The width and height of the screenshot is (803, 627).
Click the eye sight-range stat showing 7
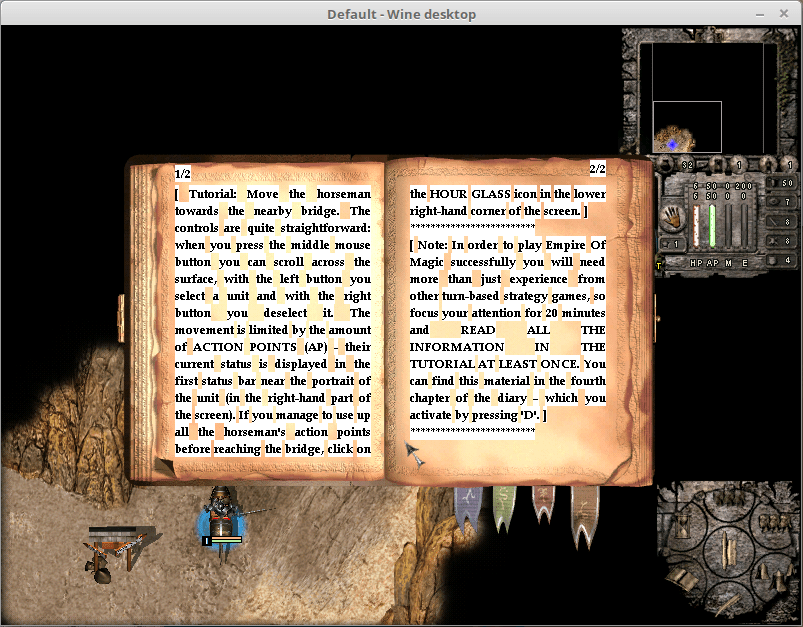[781, 202]
